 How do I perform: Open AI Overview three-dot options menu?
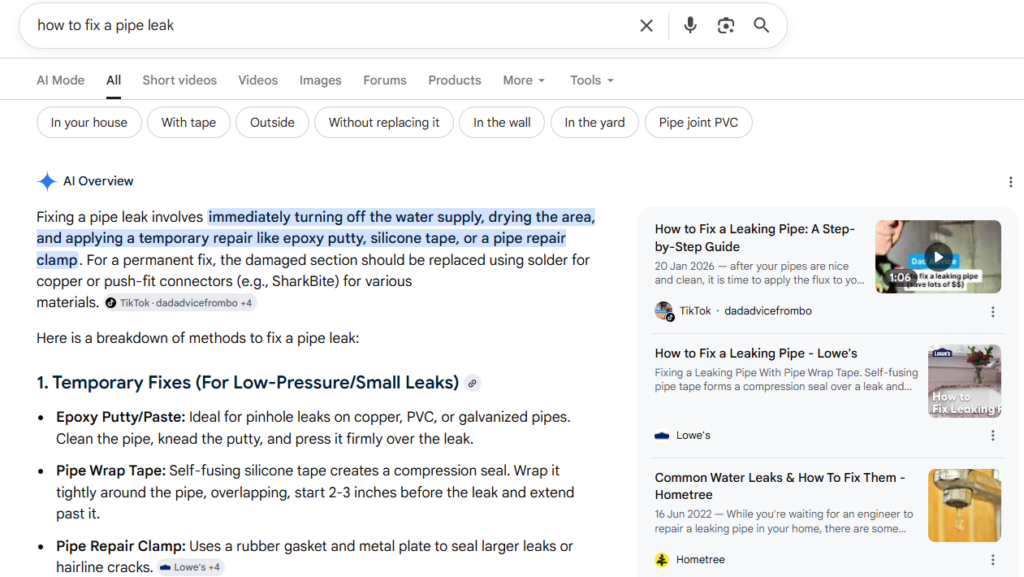[1010, 181]
